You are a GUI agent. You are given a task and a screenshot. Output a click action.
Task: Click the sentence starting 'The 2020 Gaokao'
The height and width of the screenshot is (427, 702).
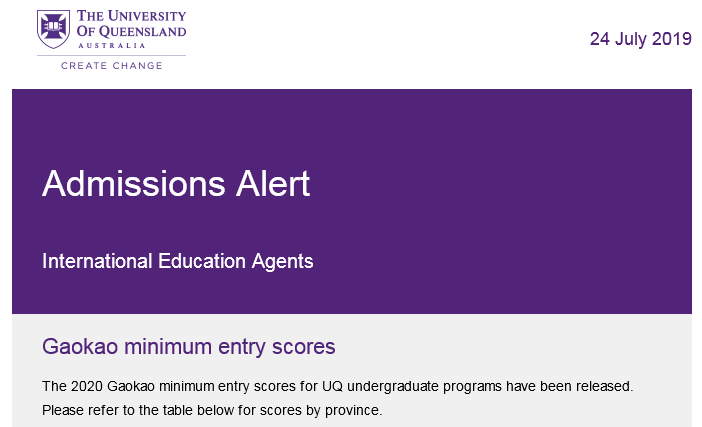[x=338, y=386]
